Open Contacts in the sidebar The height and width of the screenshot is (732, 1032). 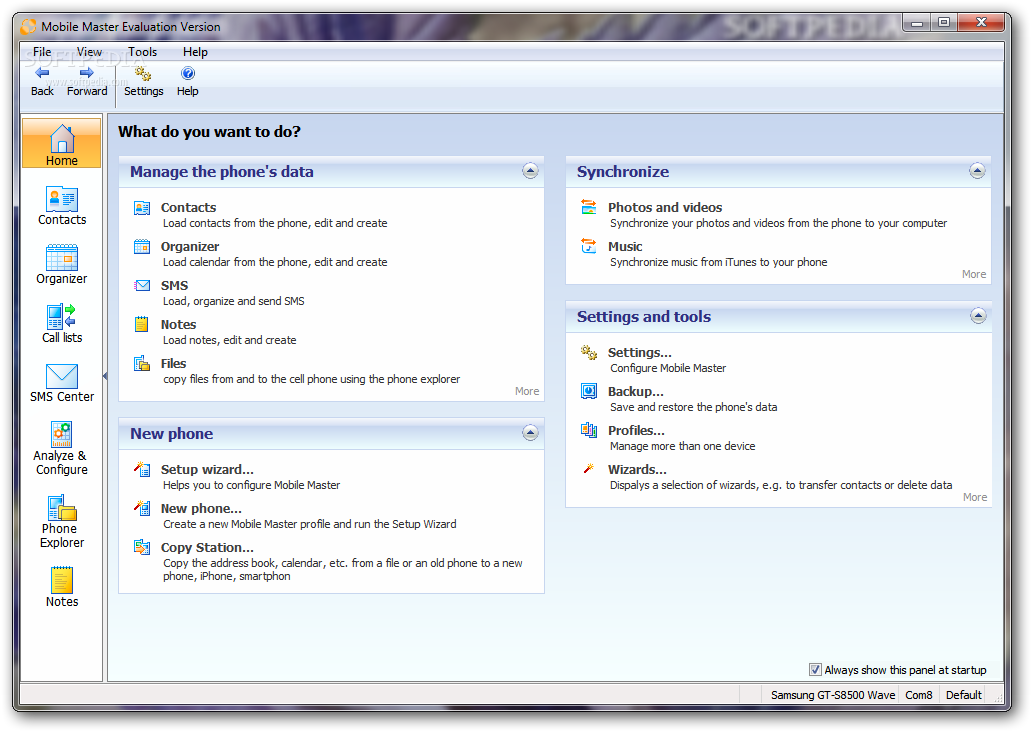point(61,206)
